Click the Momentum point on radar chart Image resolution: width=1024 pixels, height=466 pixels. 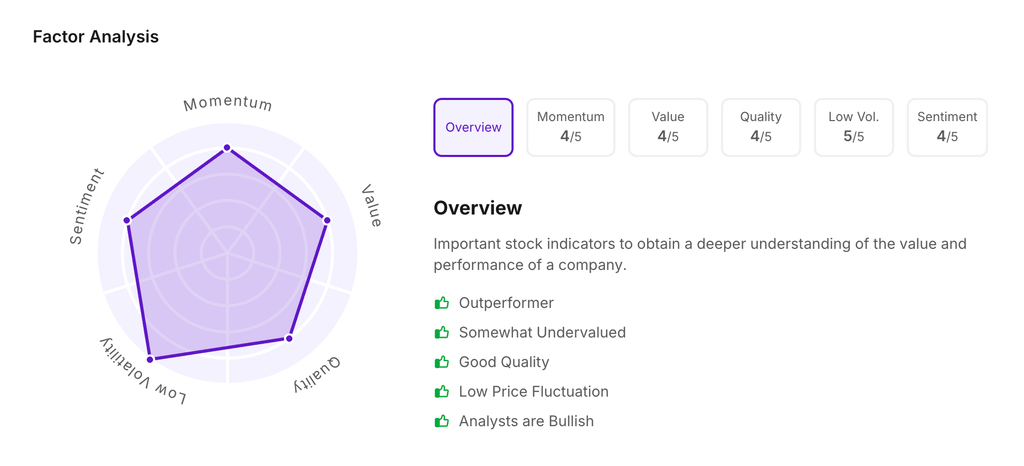[x=227, y=148]
